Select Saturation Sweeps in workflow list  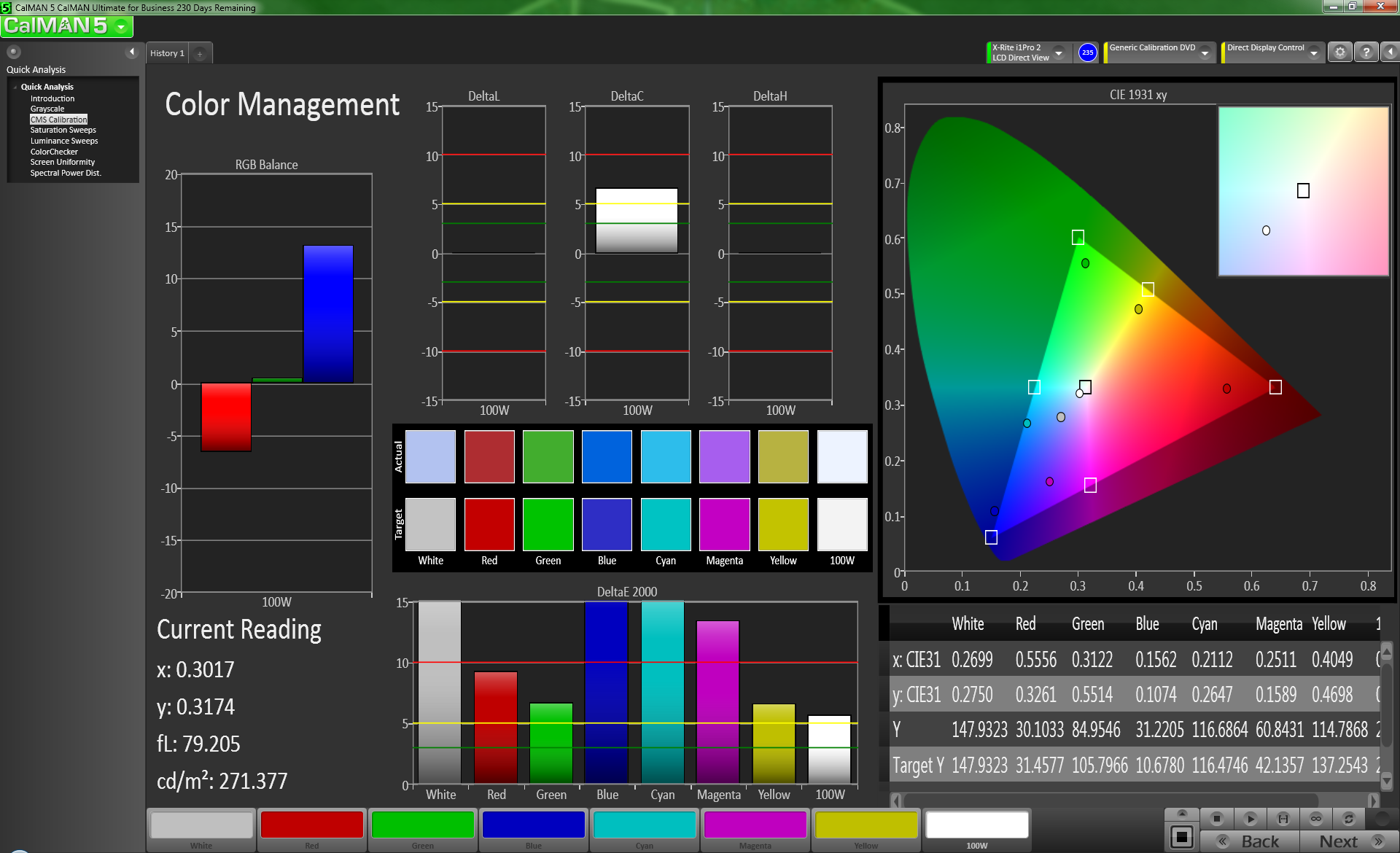click(x=63, y=130)
